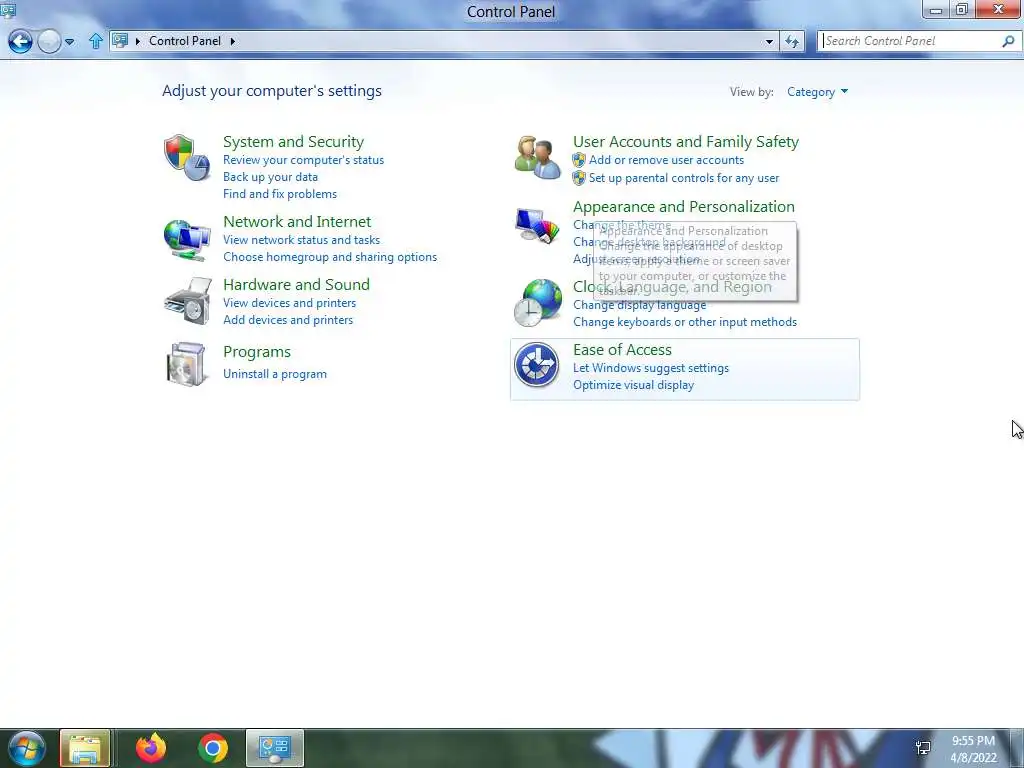Viewport: 1024px width, 768px height.
Task: Click the network tray icon
Action: (x=923, y=748)
